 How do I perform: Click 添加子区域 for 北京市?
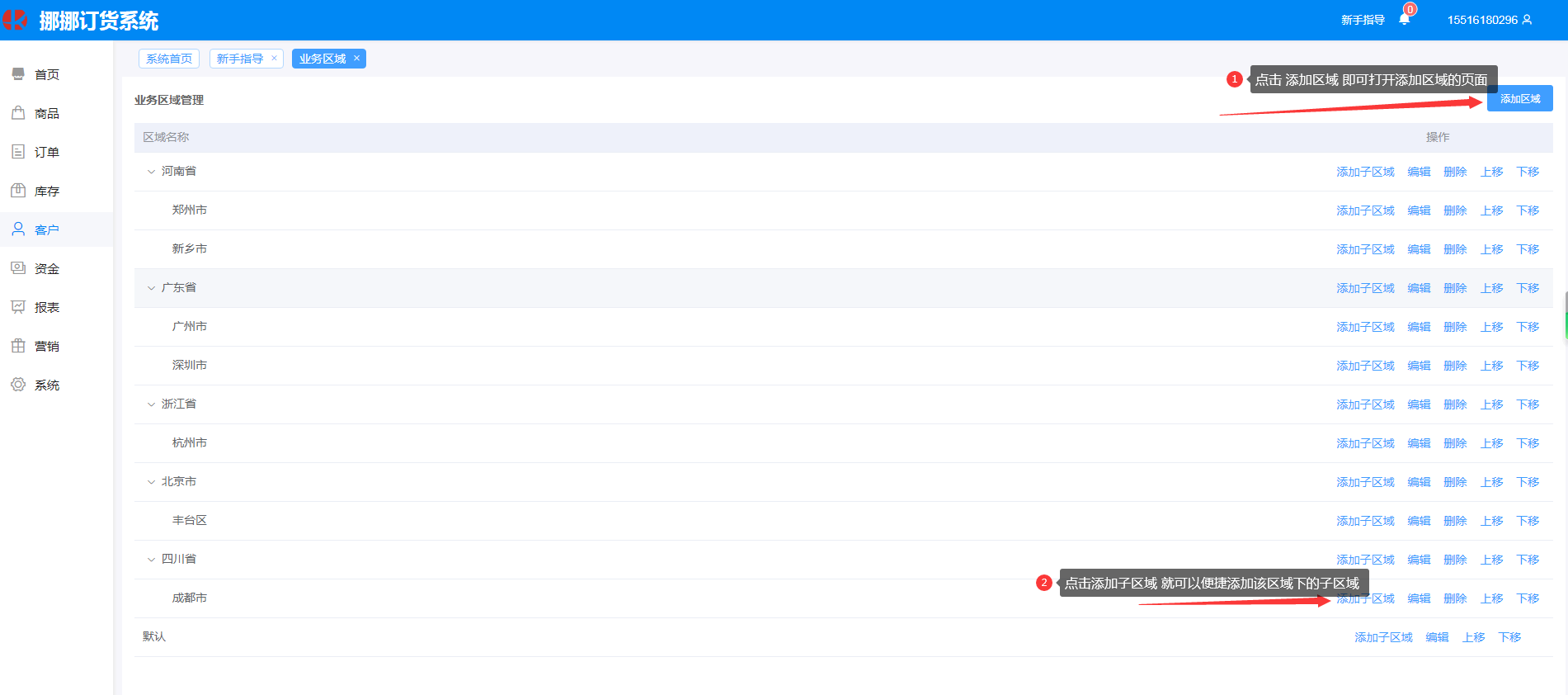tap(1365, 482)
